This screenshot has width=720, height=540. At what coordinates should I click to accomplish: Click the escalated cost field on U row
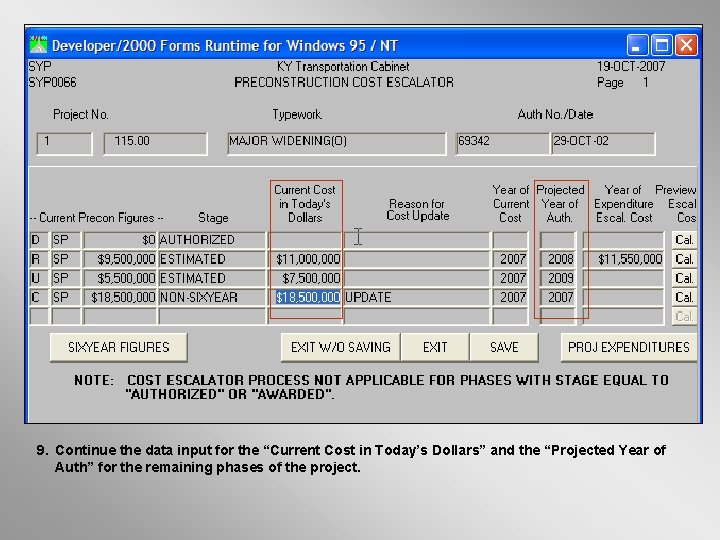(x=624, y=278)
